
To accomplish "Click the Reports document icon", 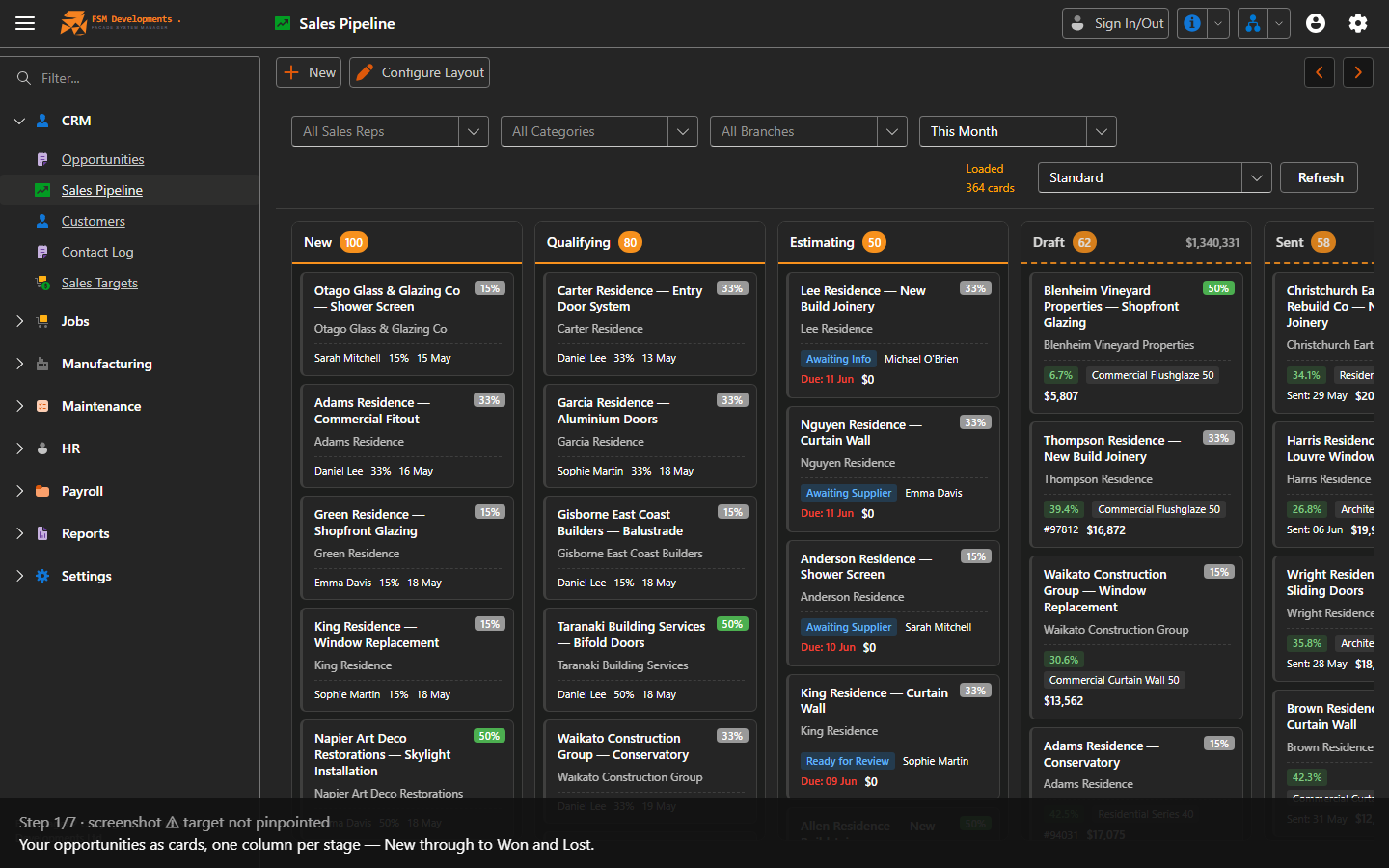I will click(x=42, y=533).
